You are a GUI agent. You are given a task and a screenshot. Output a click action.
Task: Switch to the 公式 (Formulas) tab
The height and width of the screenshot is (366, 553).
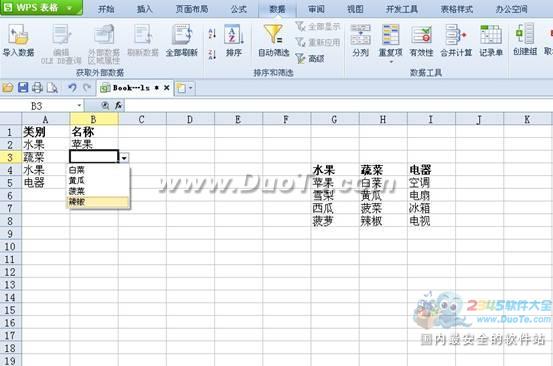[x=239, y=9]
